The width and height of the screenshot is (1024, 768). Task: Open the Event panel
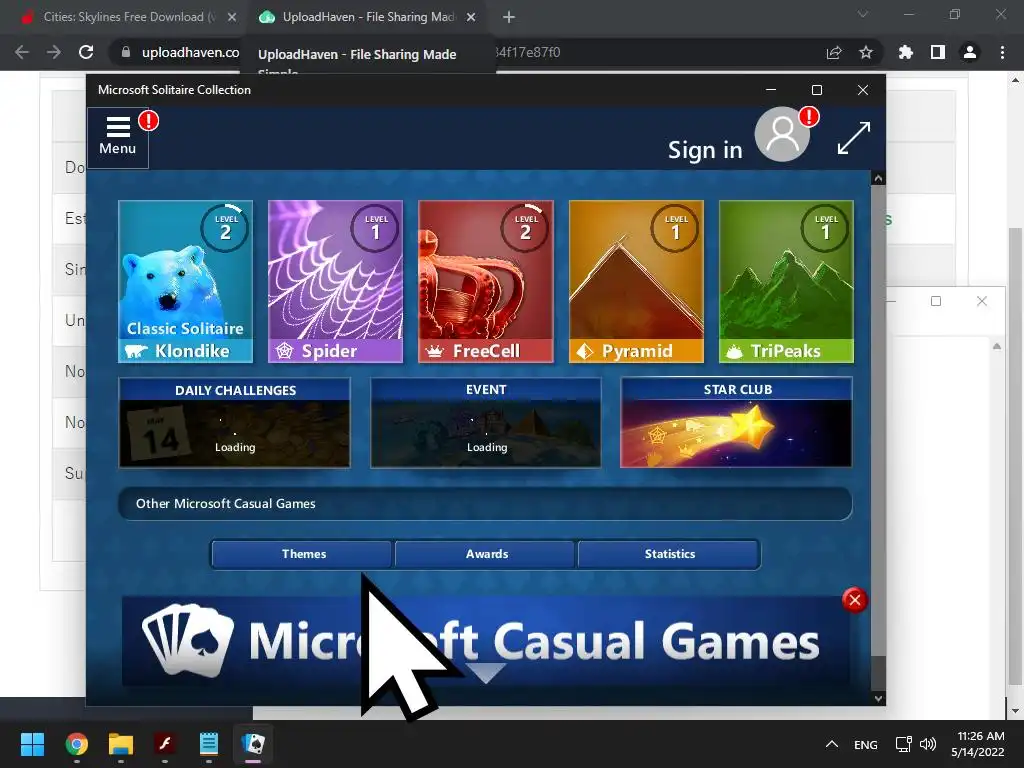(x=486, y=423)
